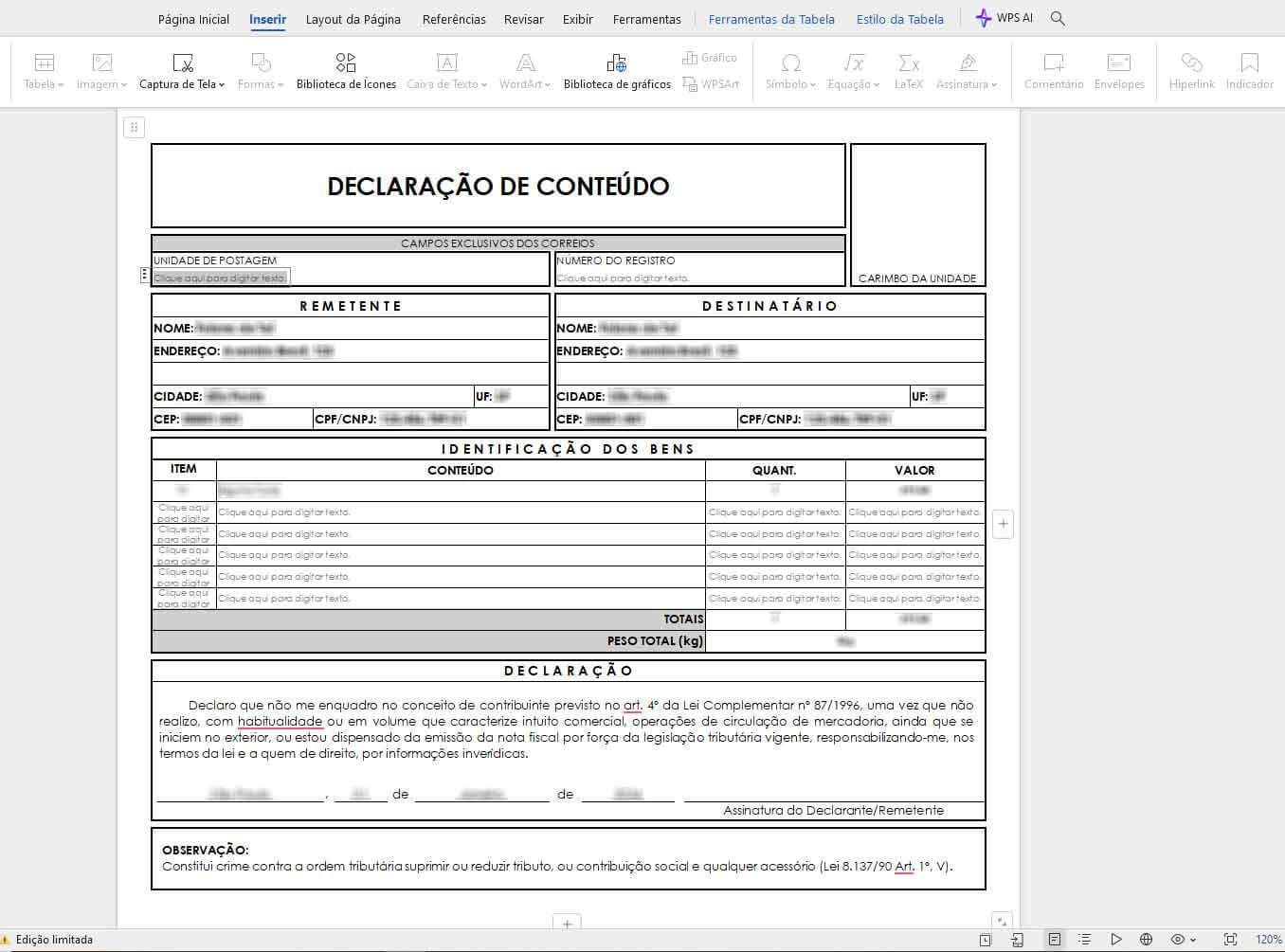1285x952 pixels.
Task: Open the Tabela insert dropdown
Action: [44, 72]
